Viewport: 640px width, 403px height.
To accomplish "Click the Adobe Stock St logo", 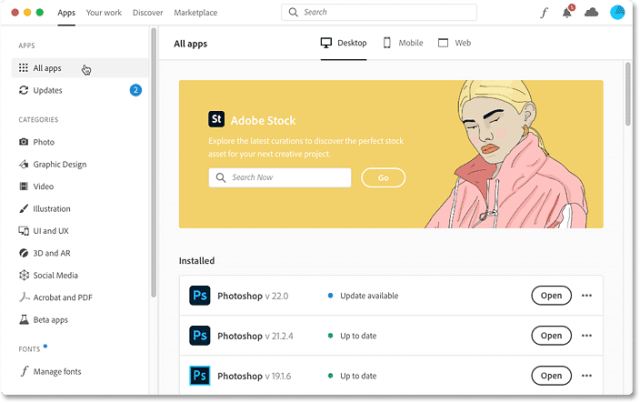I will coord(216,119).
